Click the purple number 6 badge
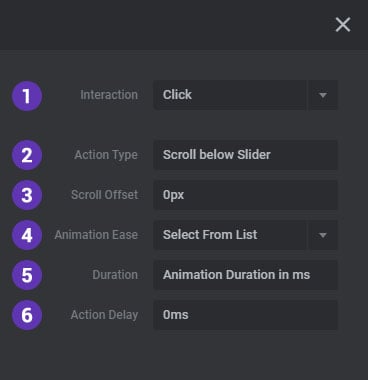Image resolution: width=368 pixels, height=380 pixels. 27,315
